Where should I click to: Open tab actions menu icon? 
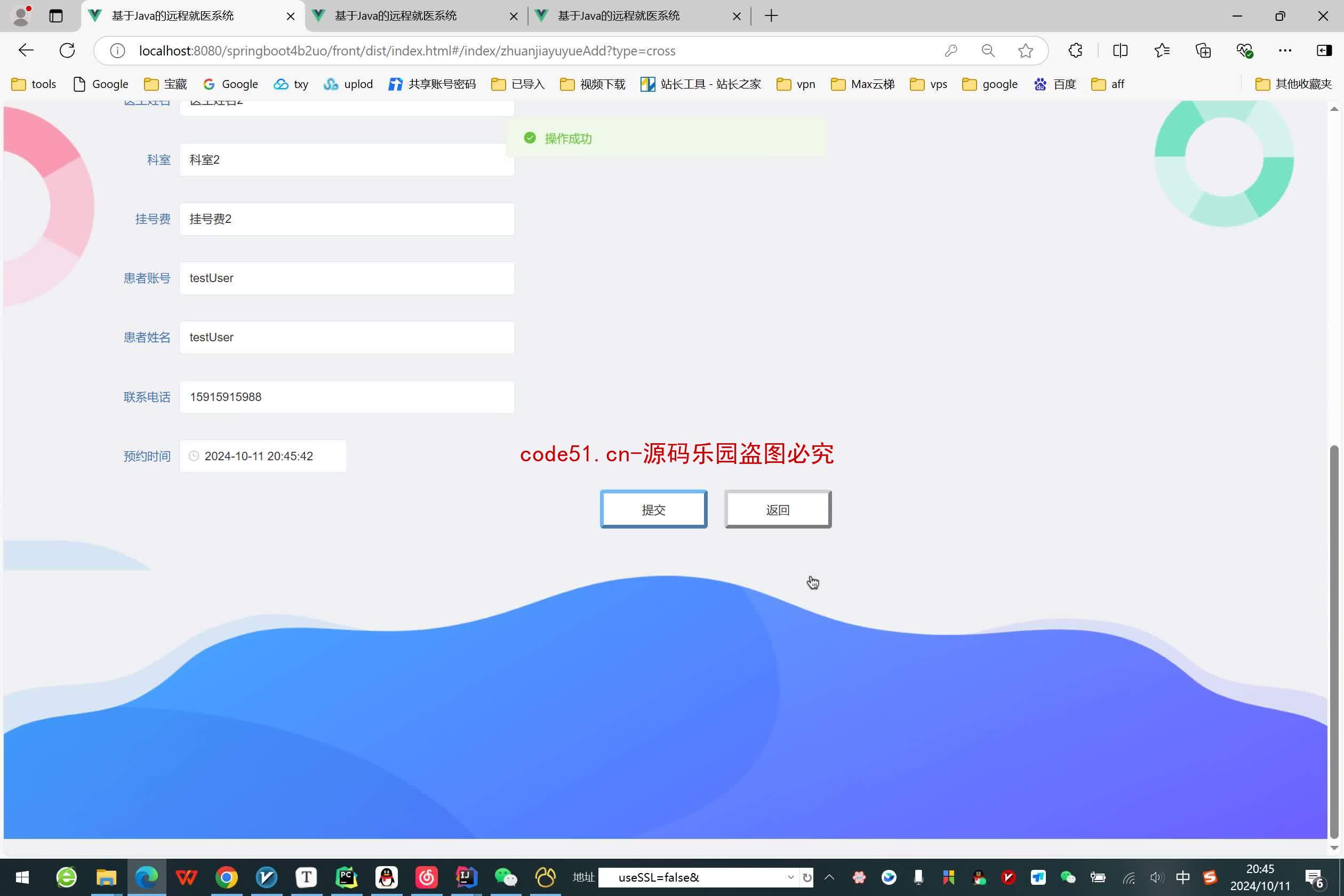click(x=55, y=15)
